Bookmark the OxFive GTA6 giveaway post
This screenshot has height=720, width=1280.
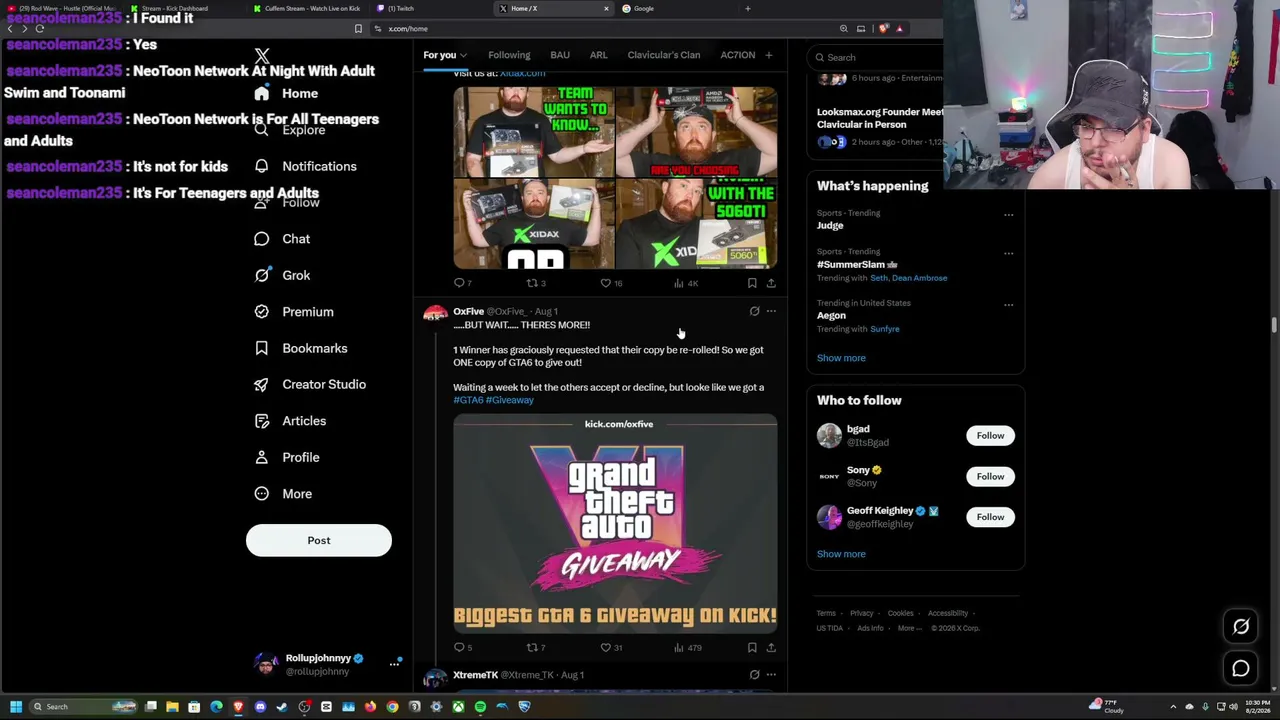pyautogui.click(x=752, y=647)
